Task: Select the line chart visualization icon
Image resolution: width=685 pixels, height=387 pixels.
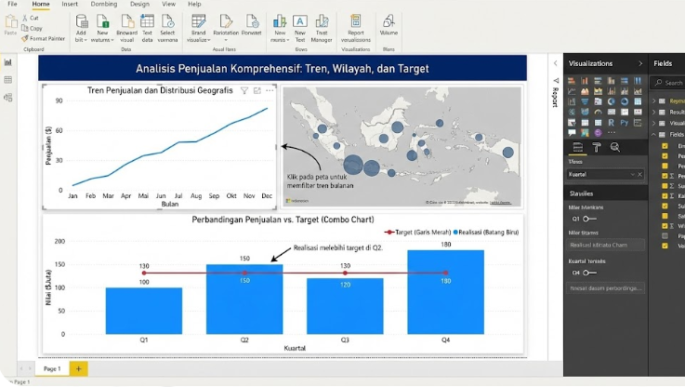Action: tap(572, 91)
